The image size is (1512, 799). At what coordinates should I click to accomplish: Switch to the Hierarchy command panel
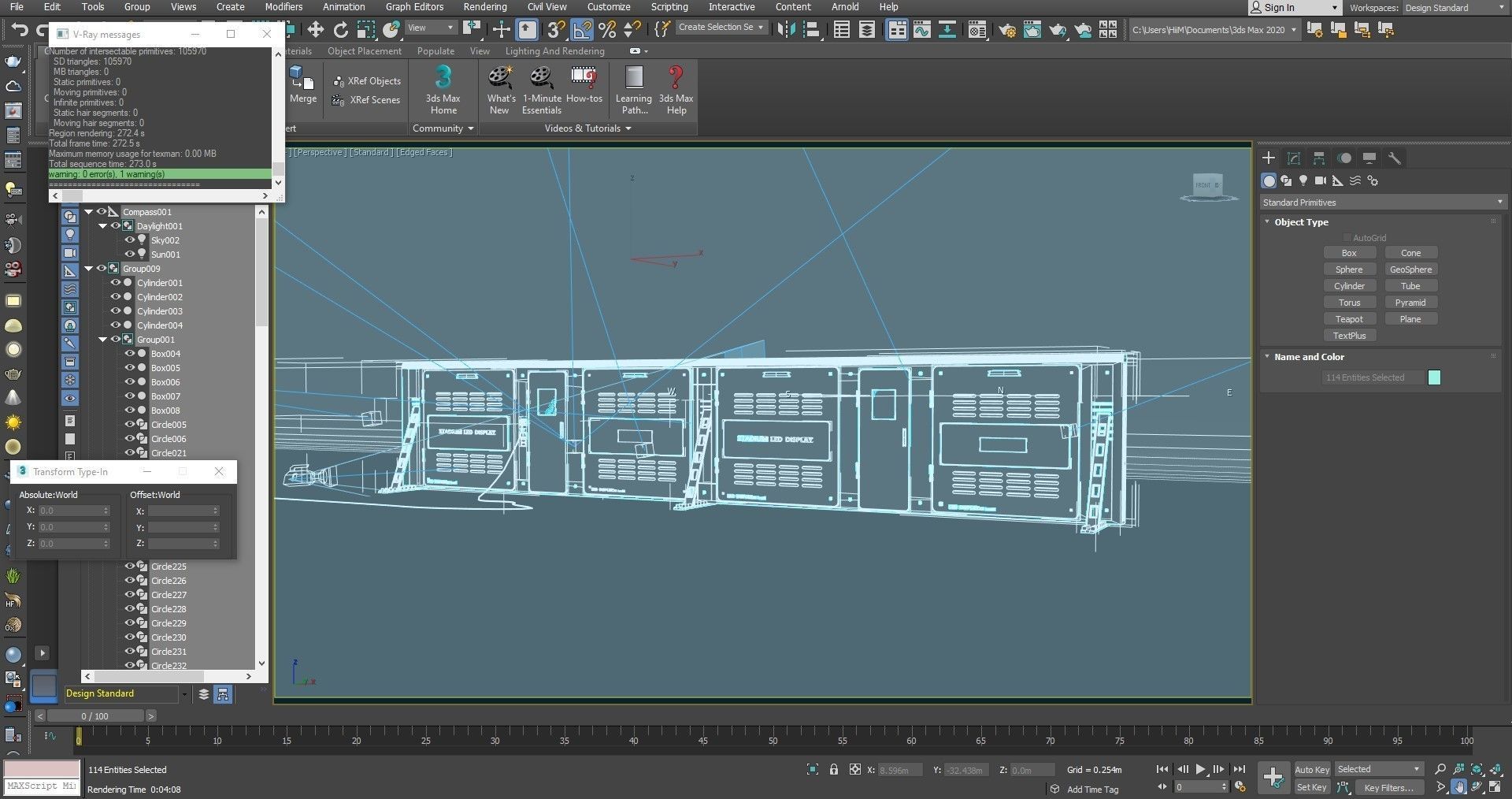pyautogui.click(x=1319, y=158)
